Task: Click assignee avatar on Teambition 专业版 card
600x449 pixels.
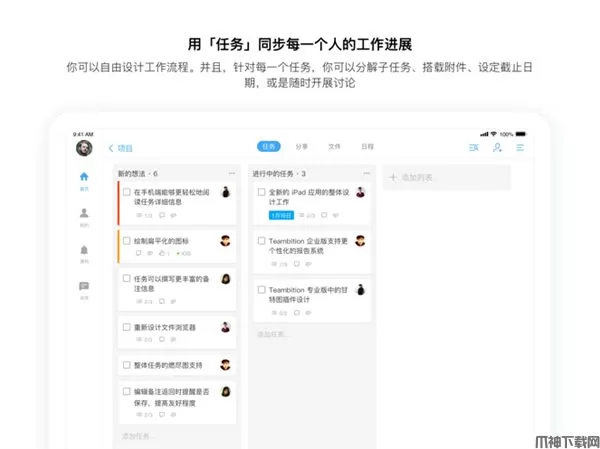Action: [x=360, y=290]
